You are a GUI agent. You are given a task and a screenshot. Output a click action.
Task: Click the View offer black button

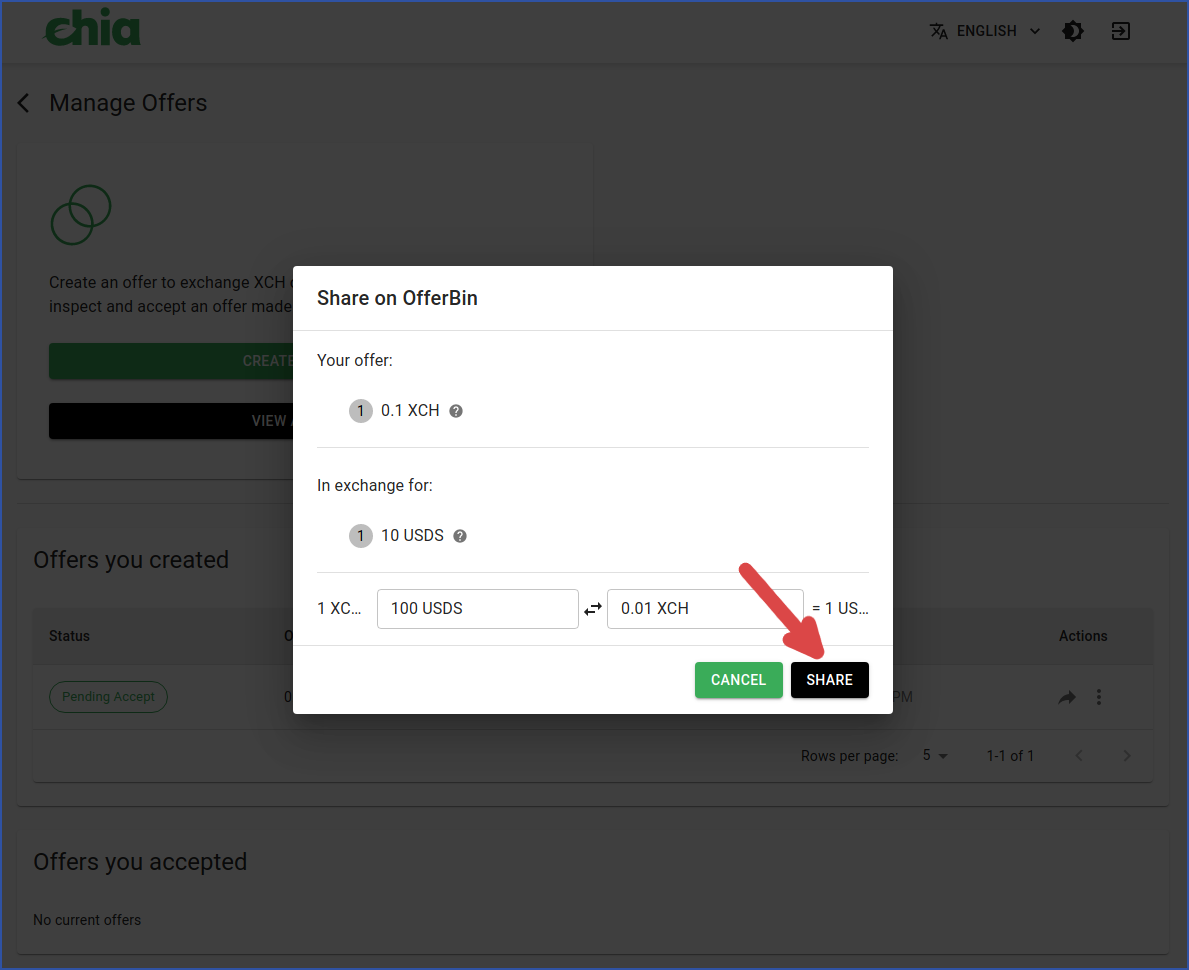pos(171,421)
